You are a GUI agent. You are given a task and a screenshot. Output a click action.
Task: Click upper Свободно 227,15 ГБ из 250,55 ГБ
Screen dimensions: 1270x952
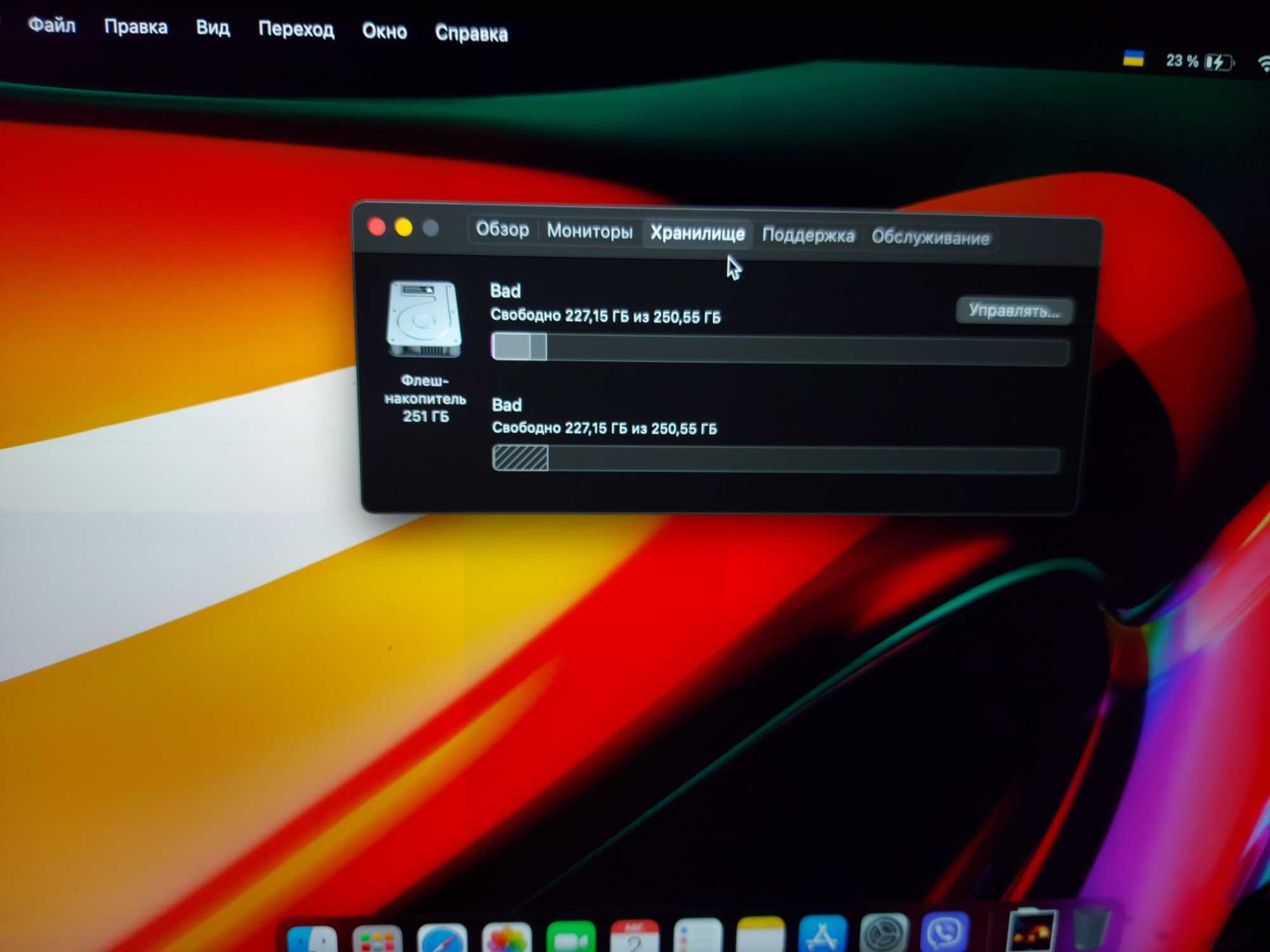coord(605,316)
